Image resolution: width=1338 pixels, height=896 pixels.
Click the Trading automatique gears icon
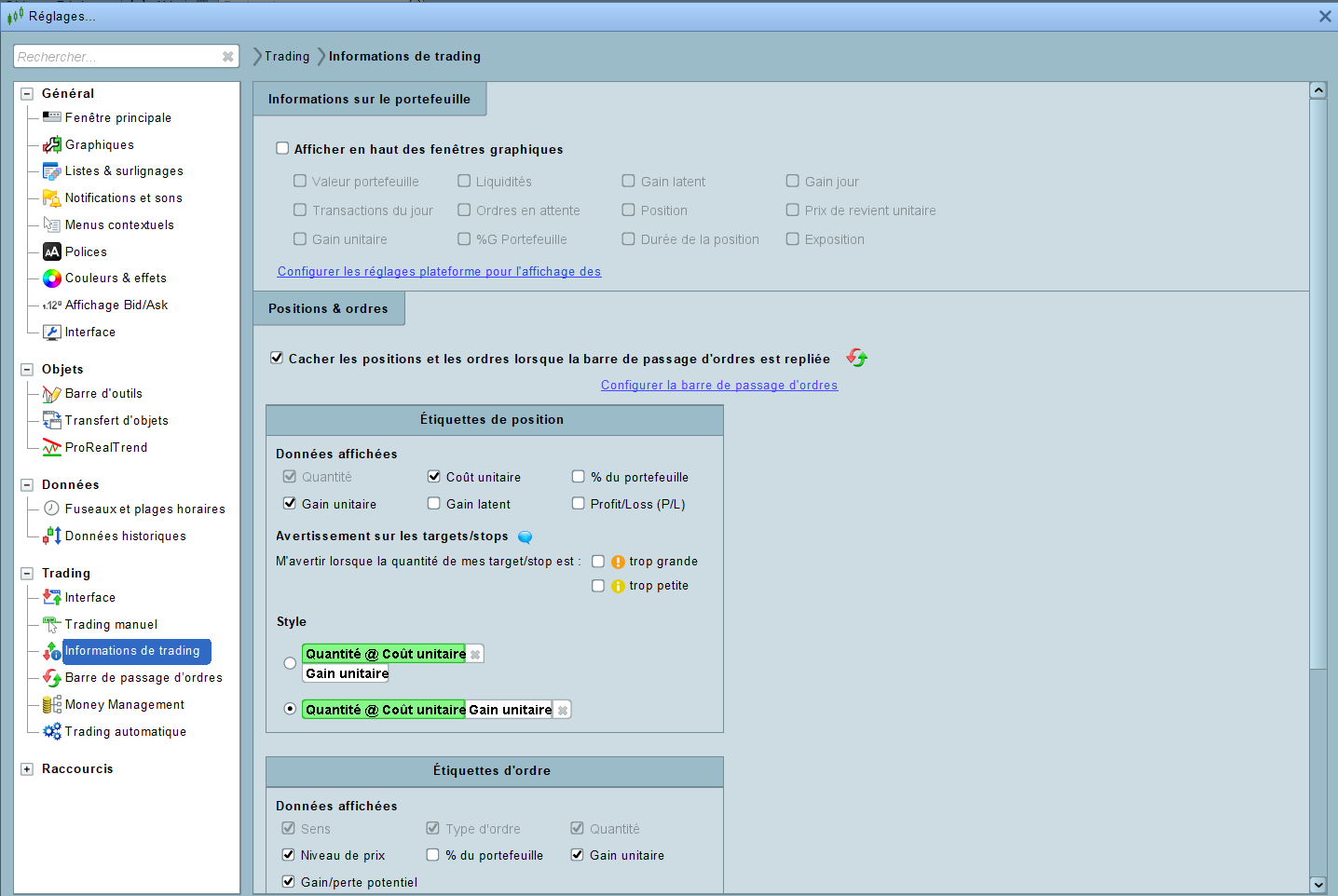pos(52,731)
